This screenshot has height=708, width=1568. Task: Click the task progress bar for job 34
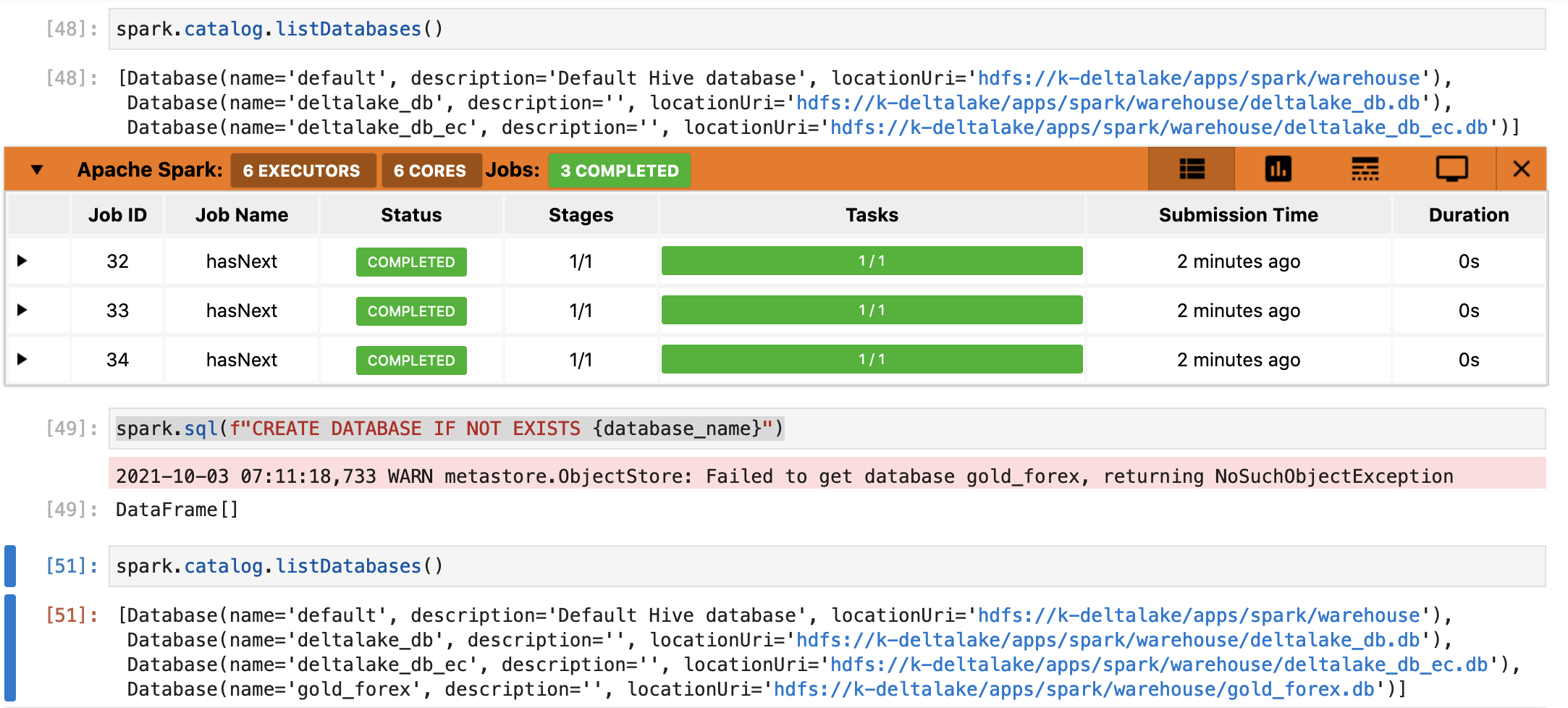tap(872, 360)
